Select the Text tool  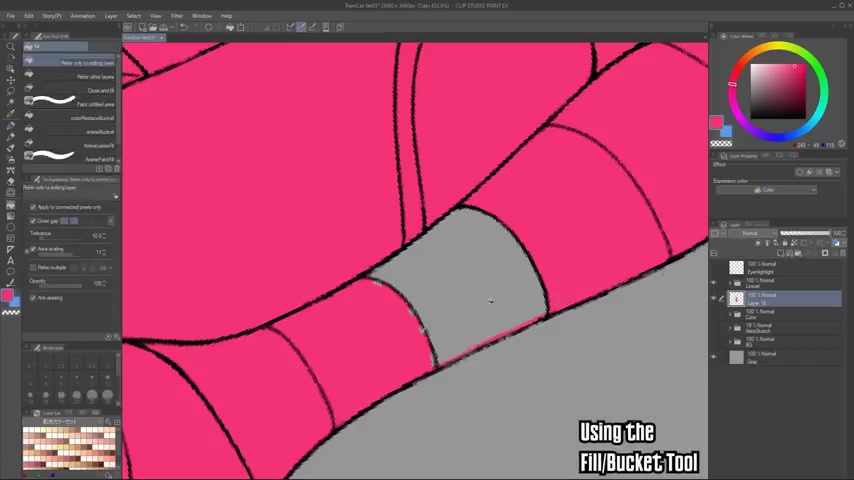point(10,261)
